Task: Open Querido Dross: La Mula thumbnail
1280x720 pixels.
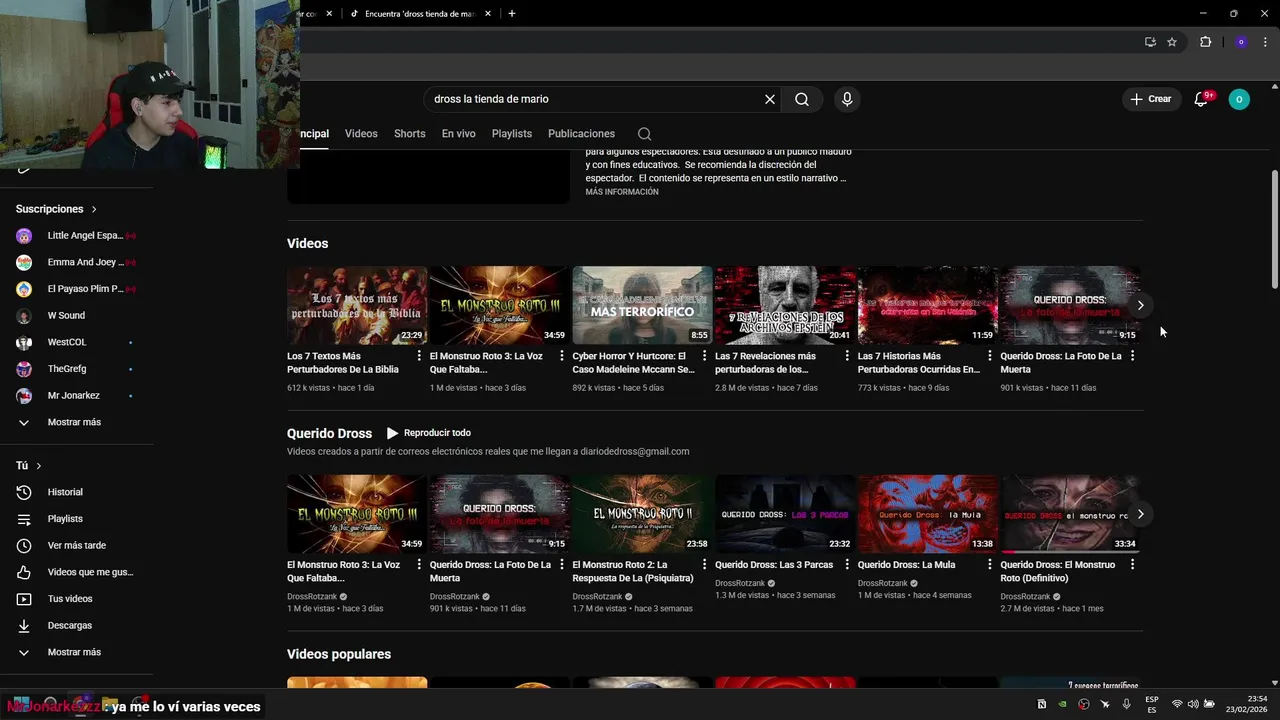Action: [928, 514]
